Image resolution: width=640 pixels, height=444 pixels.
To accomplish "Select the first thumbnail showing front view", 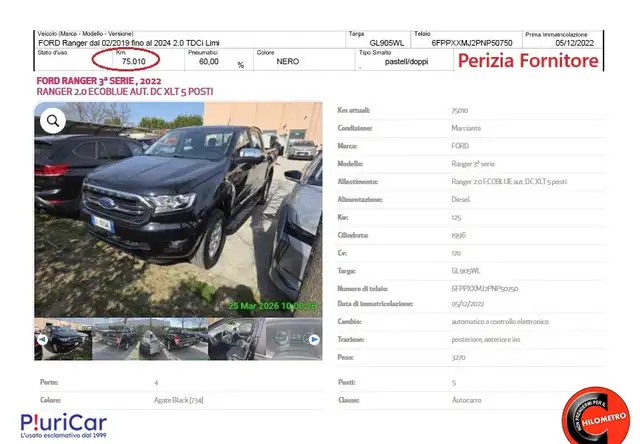I will click(x=63, y=339).
